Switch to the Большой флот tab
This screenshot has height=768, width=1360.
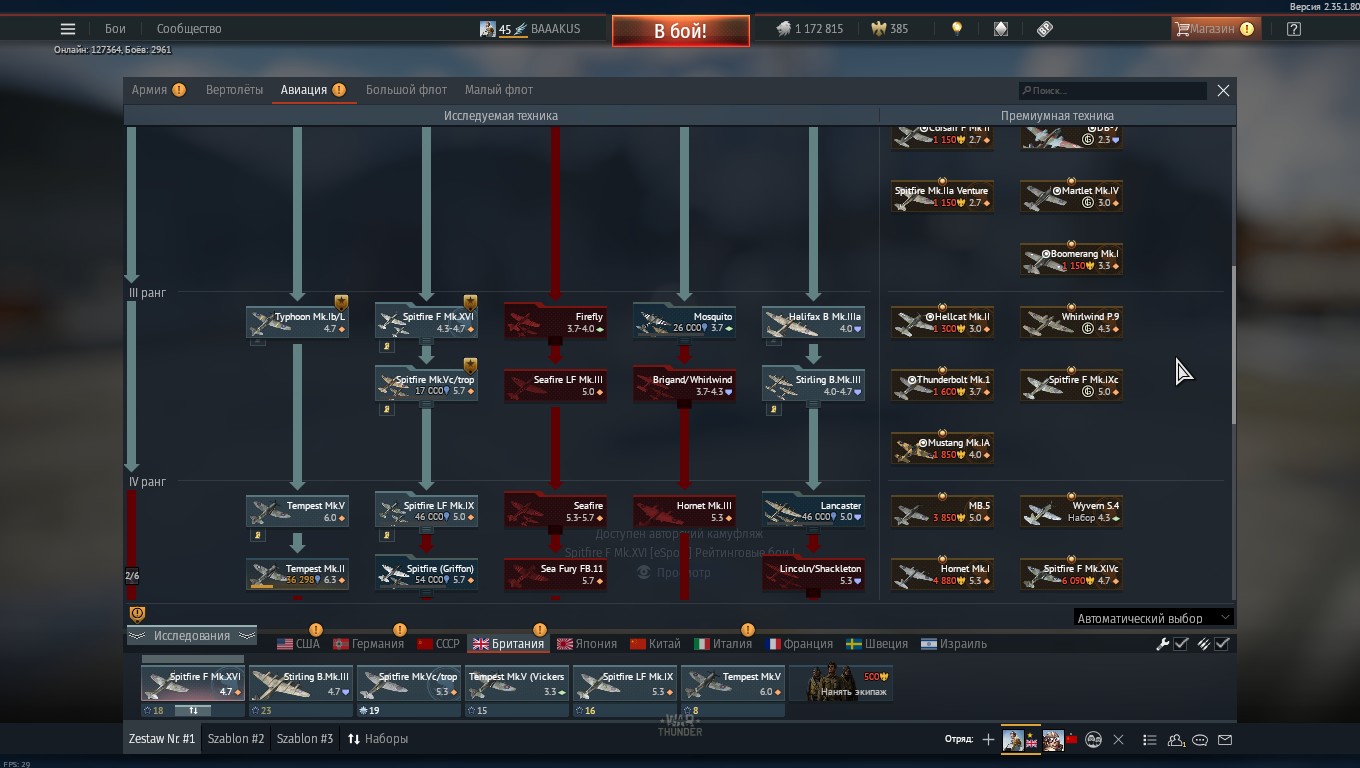[x=406, y=90]
